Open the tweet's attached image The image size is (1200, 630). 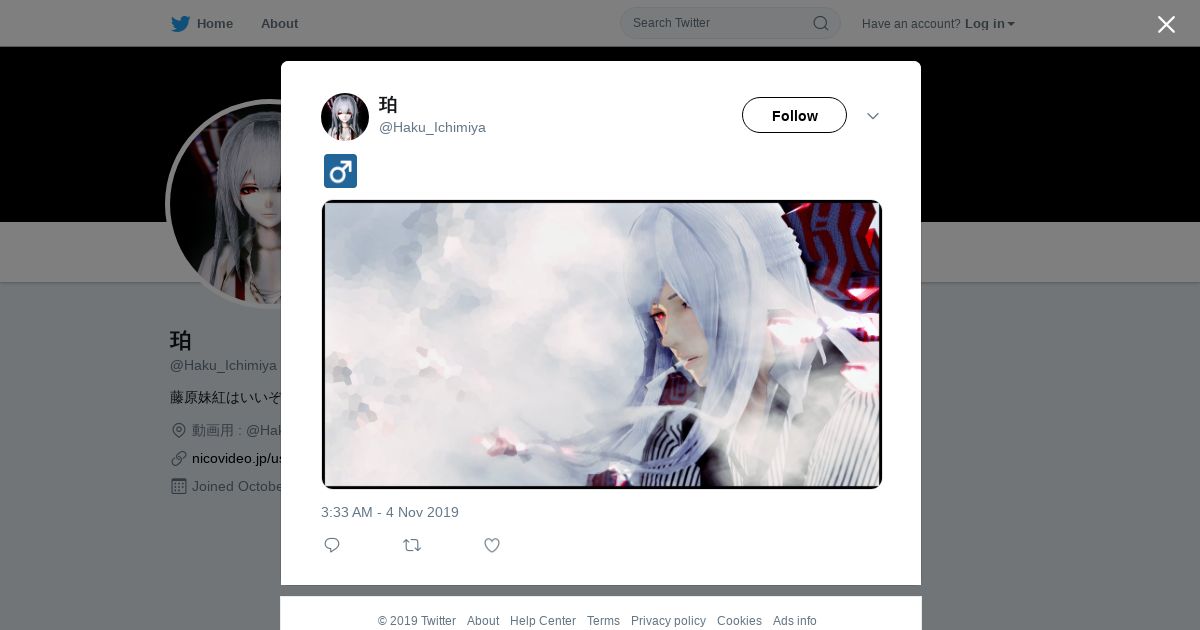[x=601, y=344]
